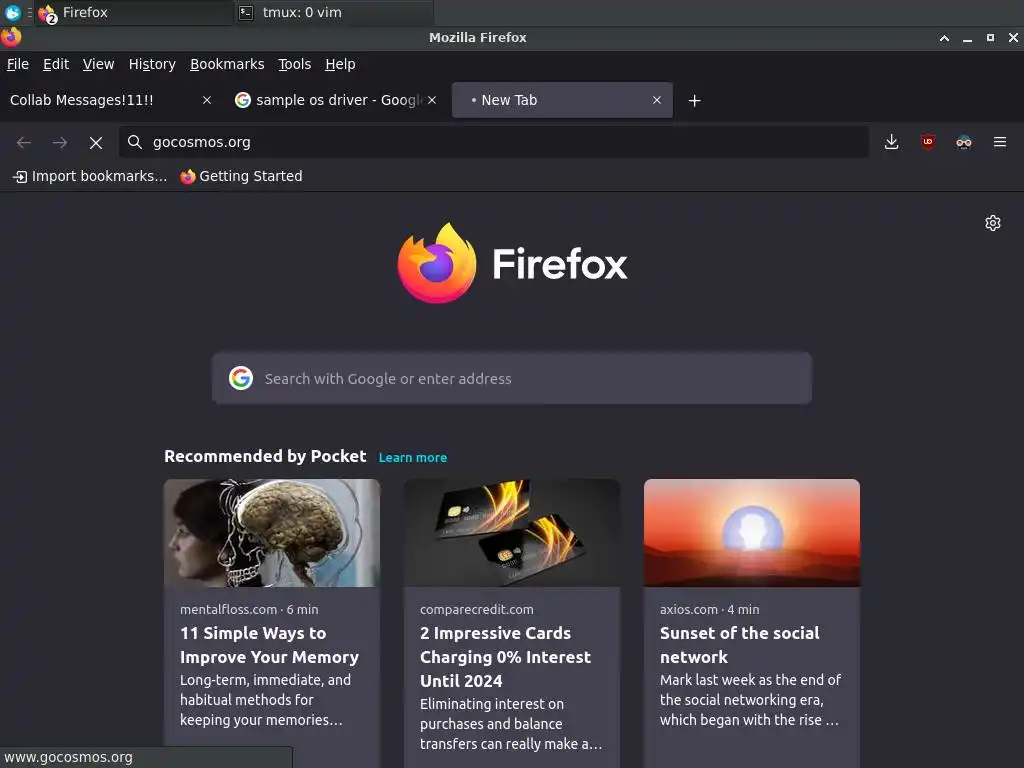1024x768 pixels.
Task: Open the uBlock Origin extension icon
Action: 928,142
